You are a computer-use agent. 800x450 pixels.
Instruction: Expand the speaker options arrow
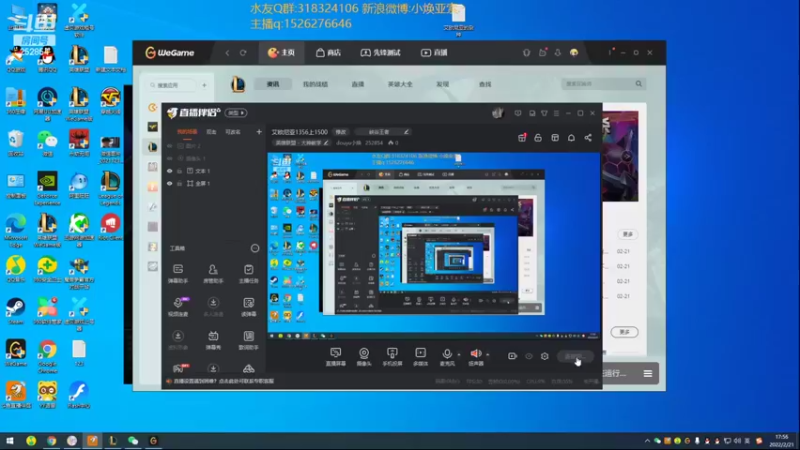pyautogui.click(x=488, y=354)
